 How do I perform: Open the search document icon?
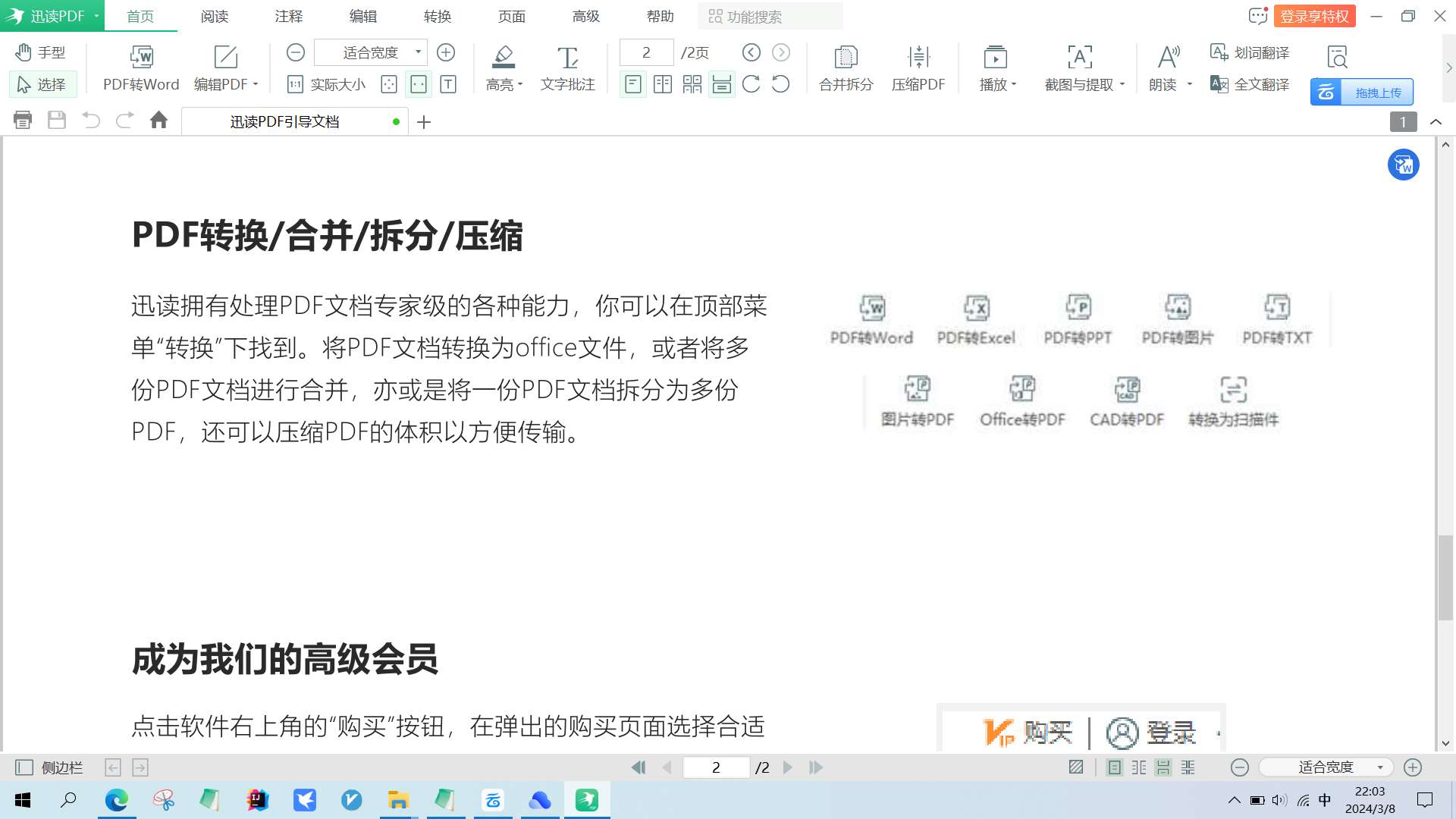tap(1337, 57)
